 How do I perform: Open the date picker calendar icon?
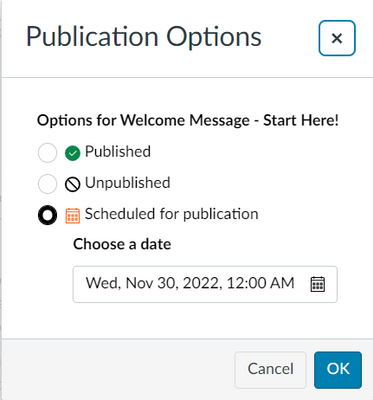click(317, 284)
